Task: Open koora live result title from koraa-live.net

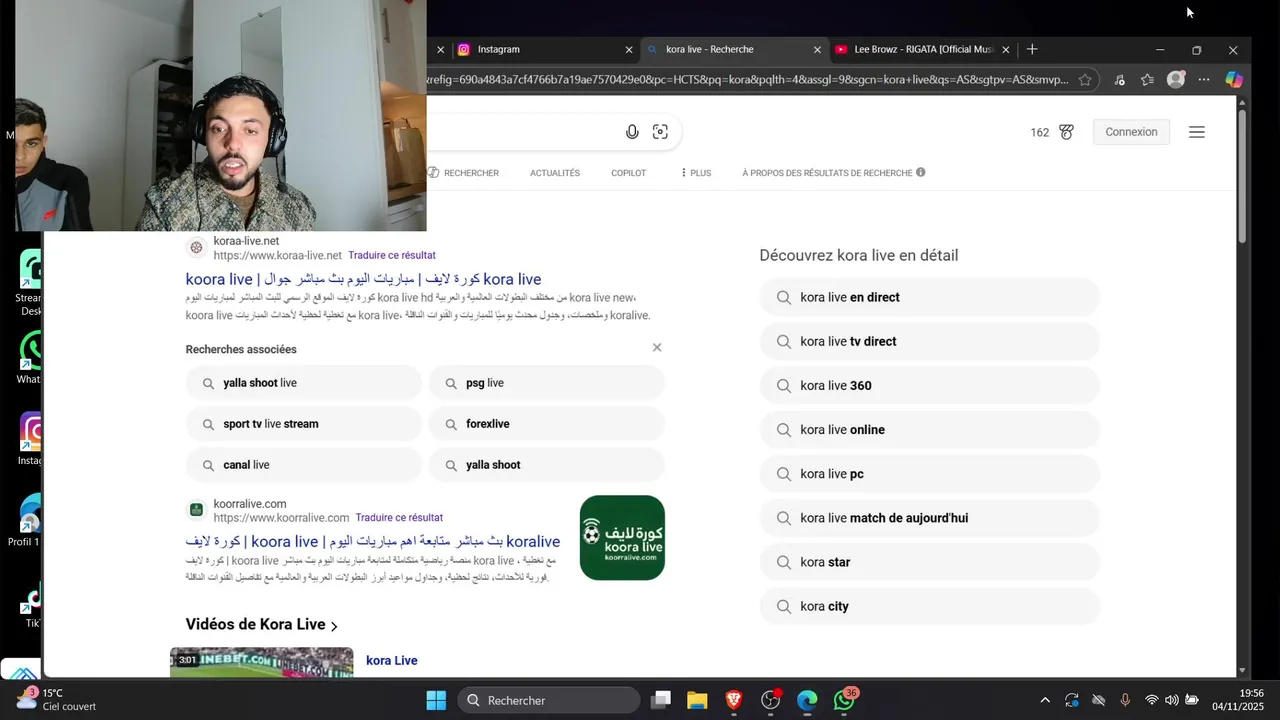Action: [363, 279]
